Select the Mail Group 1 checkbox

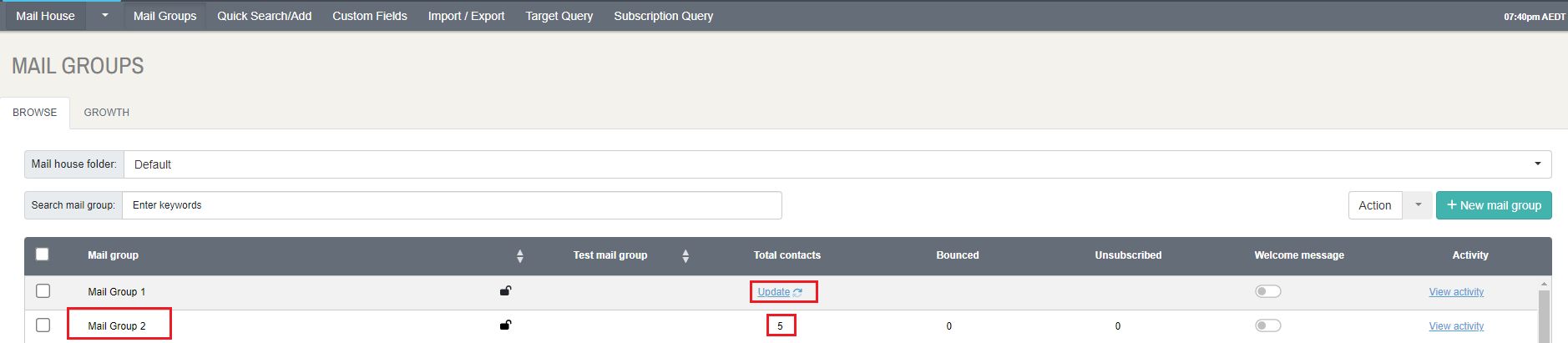click(43, 291)
